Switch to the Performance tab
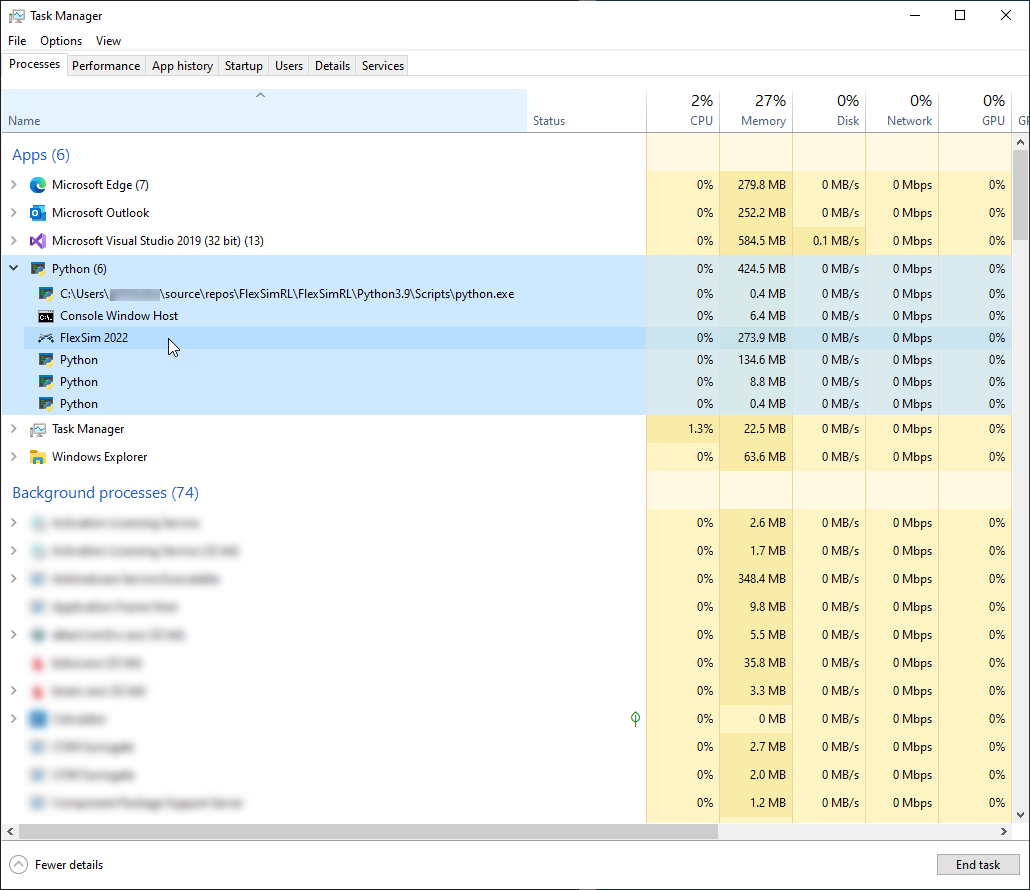 [106, 66]
